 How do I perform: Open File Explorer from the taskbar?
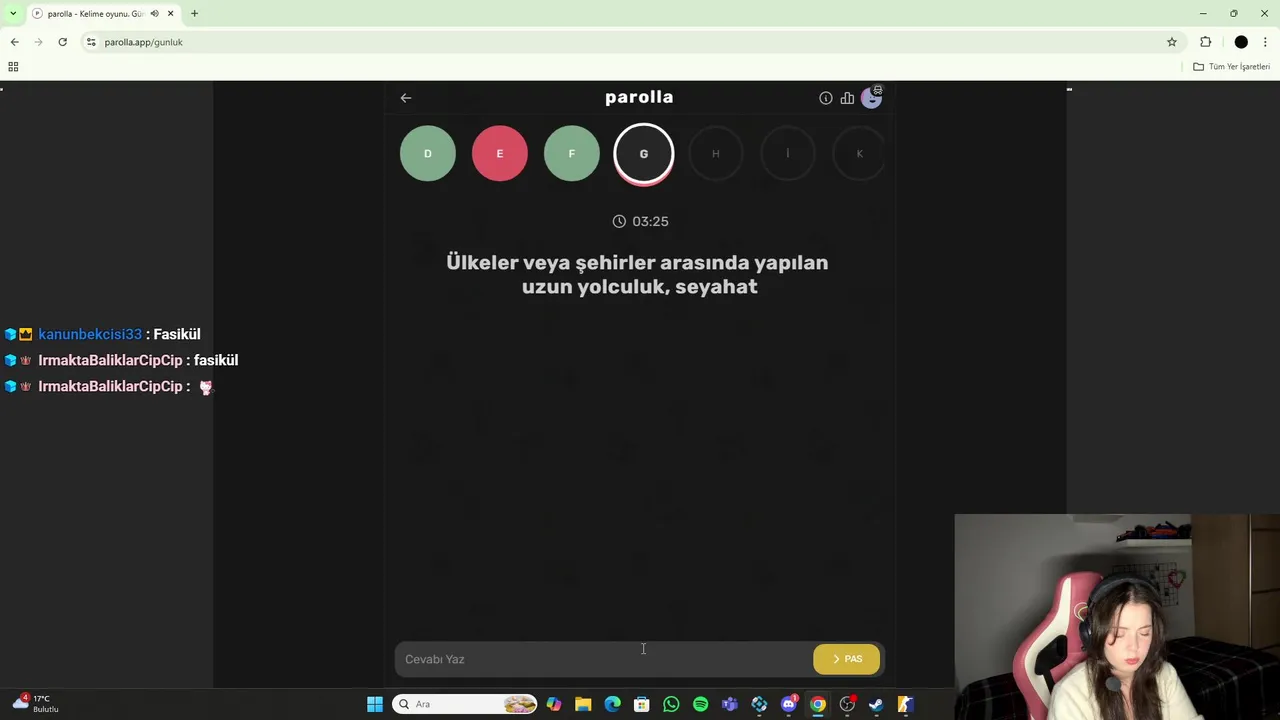(583, 704)
